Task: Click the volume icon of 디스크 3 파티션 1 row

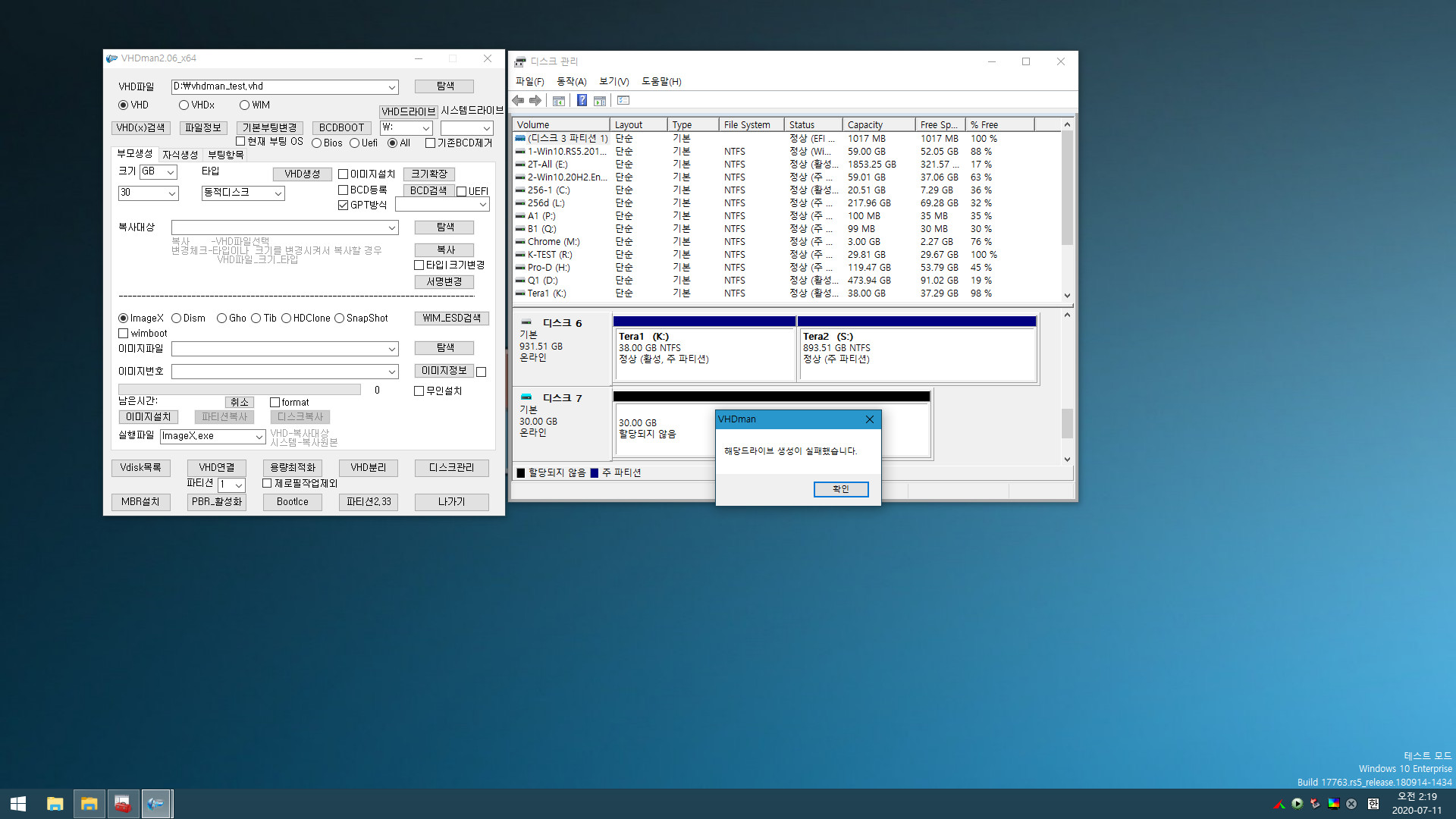Action: [x=520, y=139]
